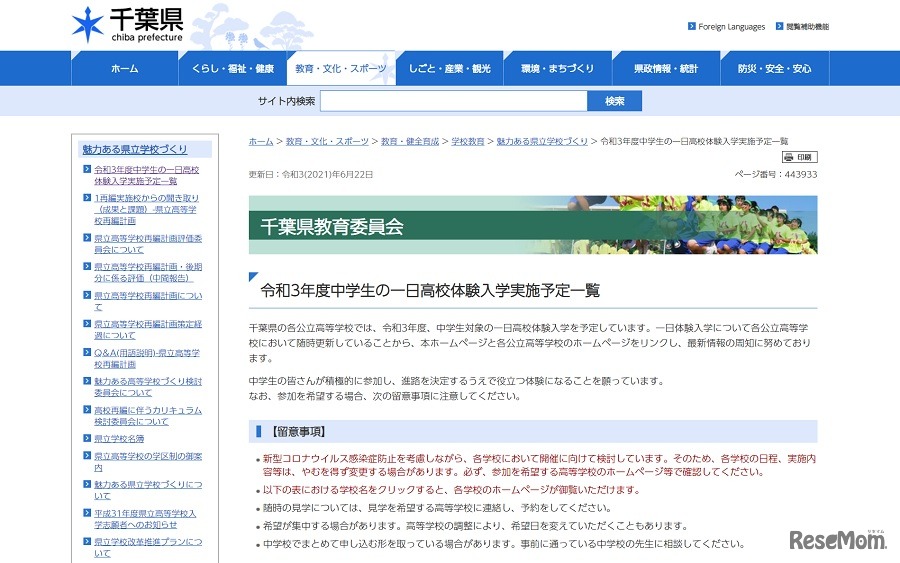Open sidebar link 県立高等学校の学区制の御案内
The height and width of the screenshot is (563, 900).
coord(148,461)
